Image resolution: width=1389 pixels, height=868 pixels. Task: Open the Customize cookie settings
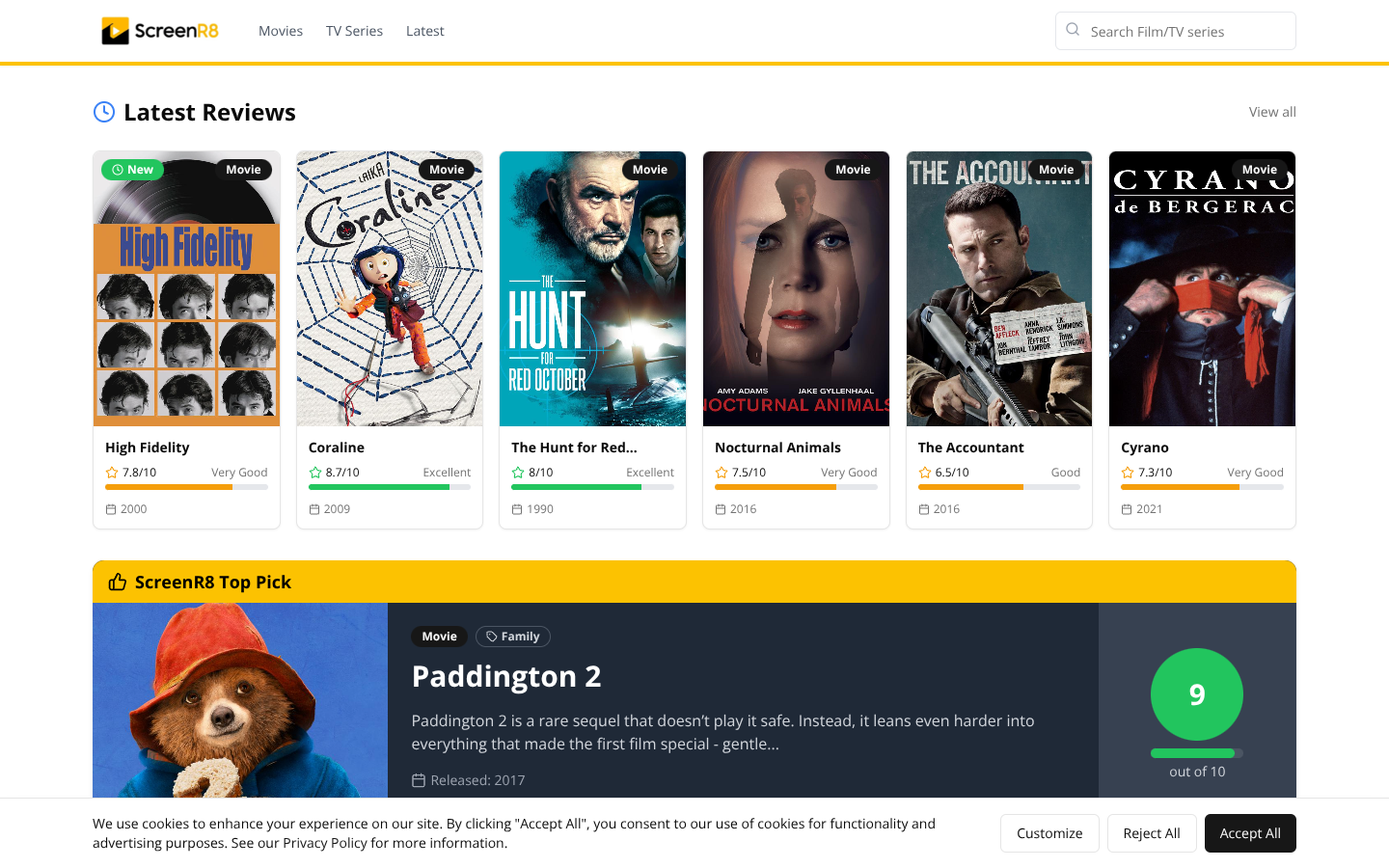[1049, 833]
